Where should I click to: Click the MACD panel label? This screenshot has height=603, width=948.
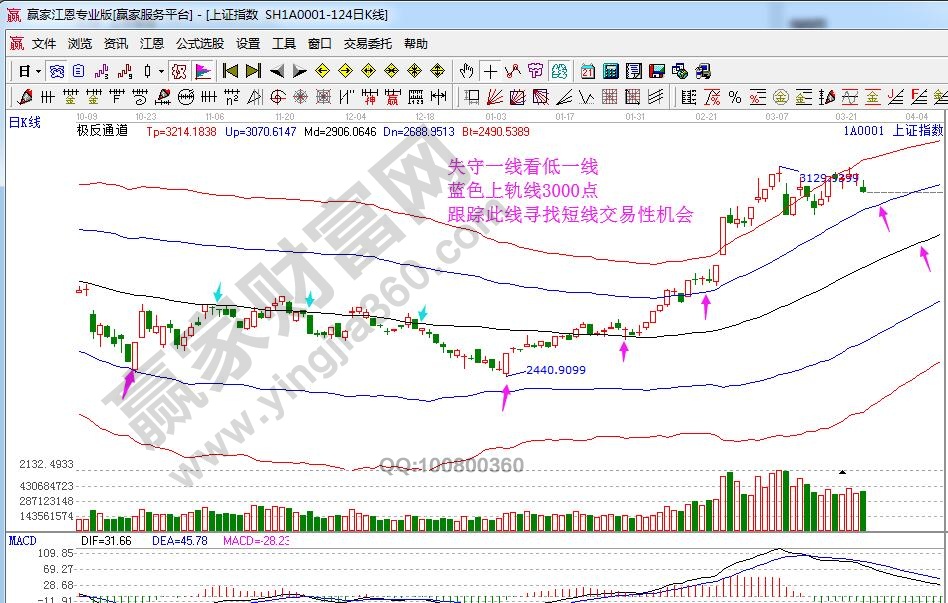click(x=22, y=540)
